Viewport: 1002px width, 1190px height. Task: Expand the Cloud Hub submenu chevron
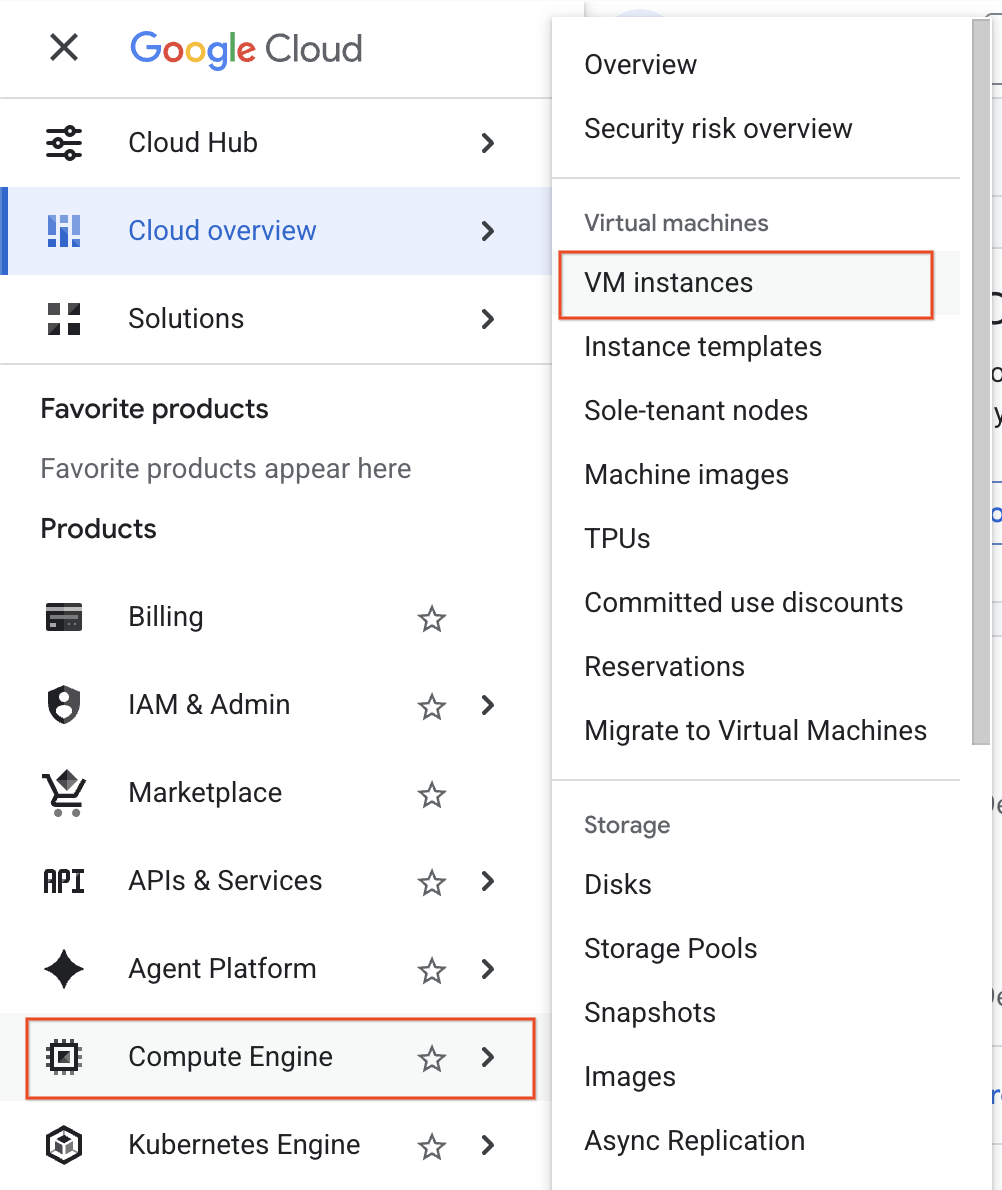click(488, 143)
